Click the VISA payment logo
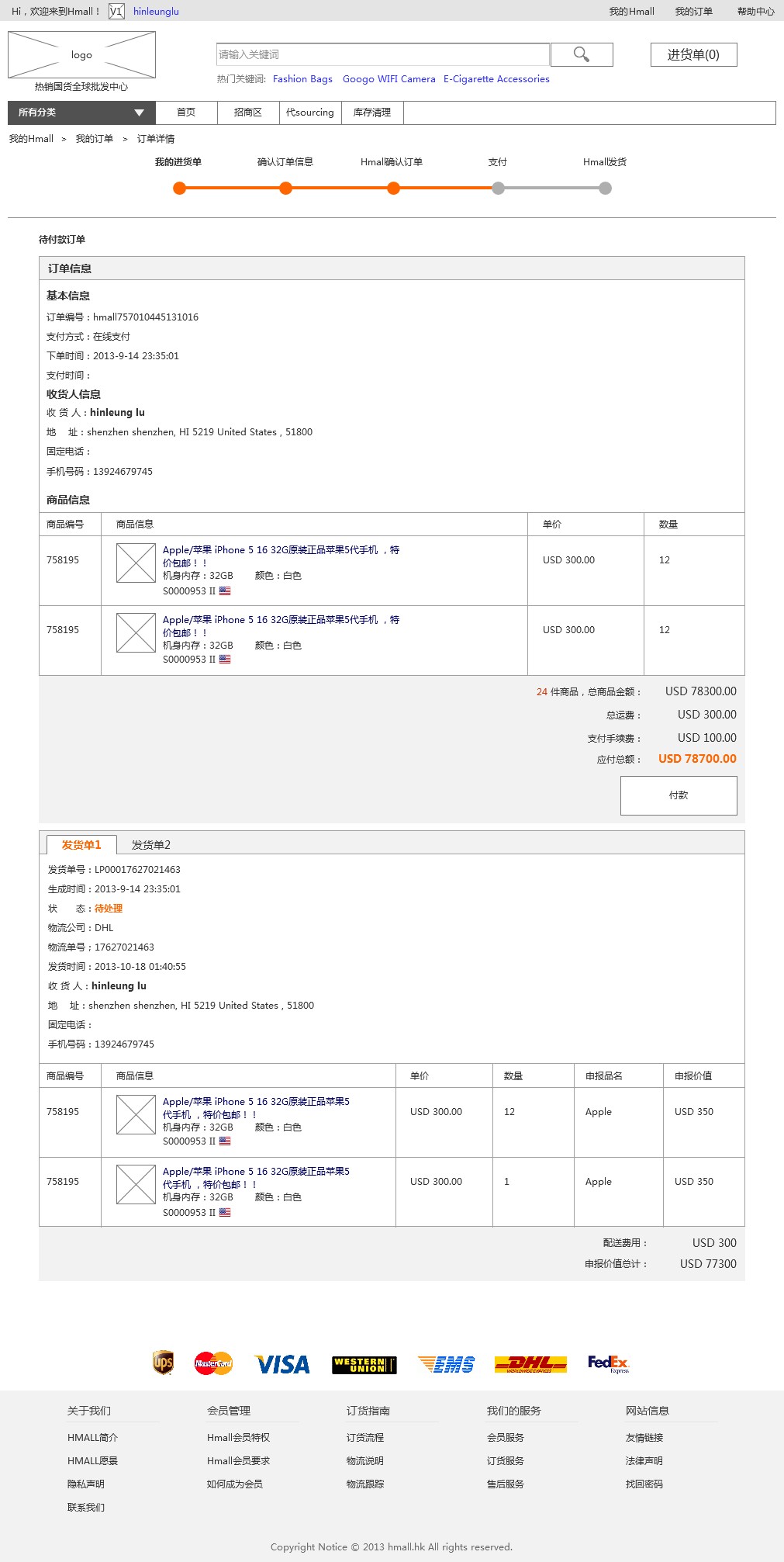Screen dimensions: 784x1562 (x=282, y=1364)
